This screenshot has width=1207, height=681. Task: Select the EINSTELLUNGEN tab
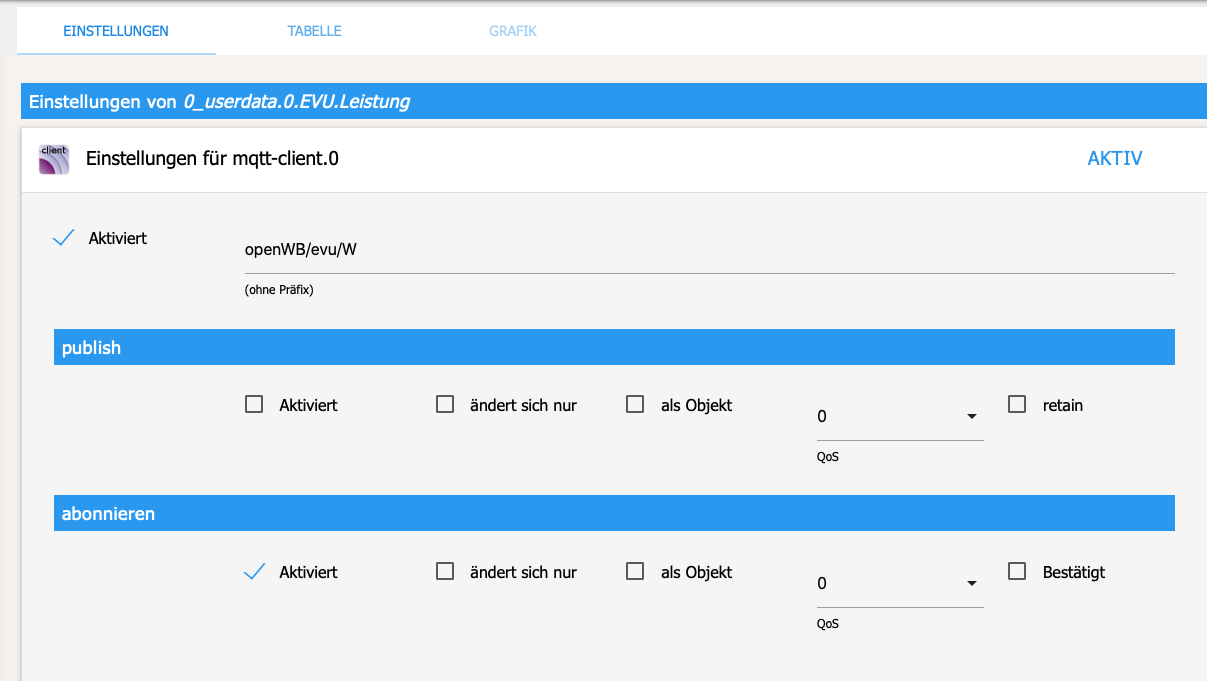116,31
